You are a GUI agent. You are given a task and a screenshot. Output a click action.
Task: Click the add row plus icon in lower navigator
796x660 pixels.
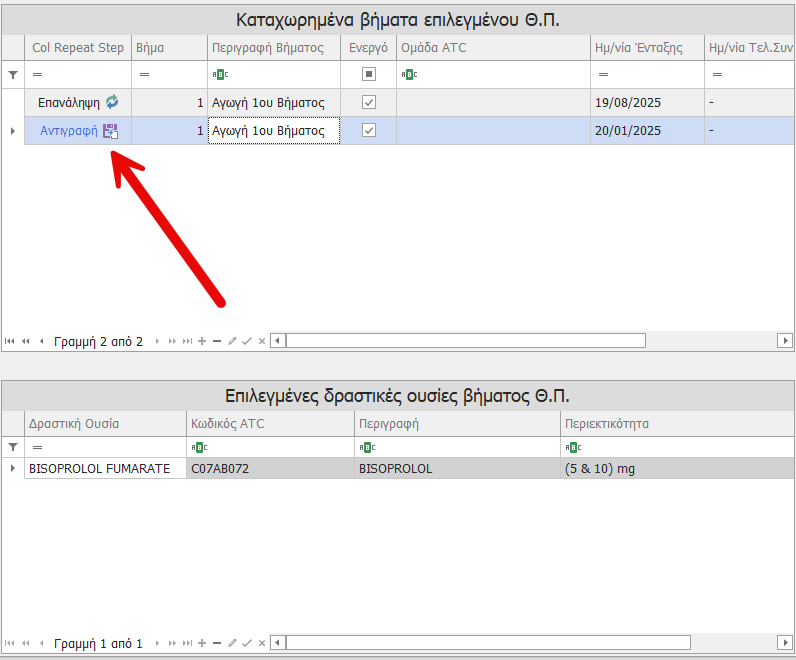click(203, 643)
